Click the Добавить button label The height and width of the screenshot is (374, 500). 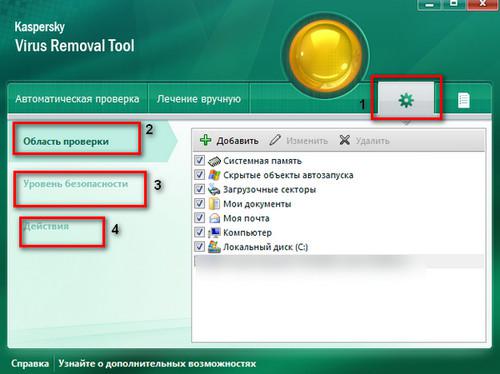click(x=237, y=141)
